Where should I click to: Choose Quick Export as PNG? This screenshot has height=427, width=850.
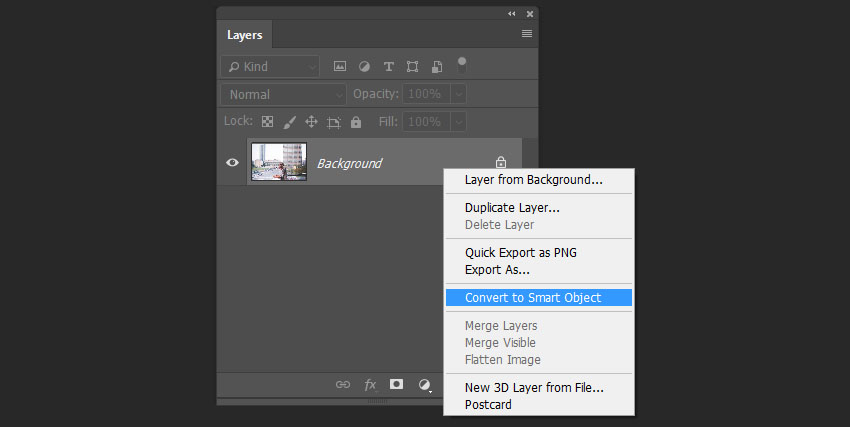coord(539,253)
